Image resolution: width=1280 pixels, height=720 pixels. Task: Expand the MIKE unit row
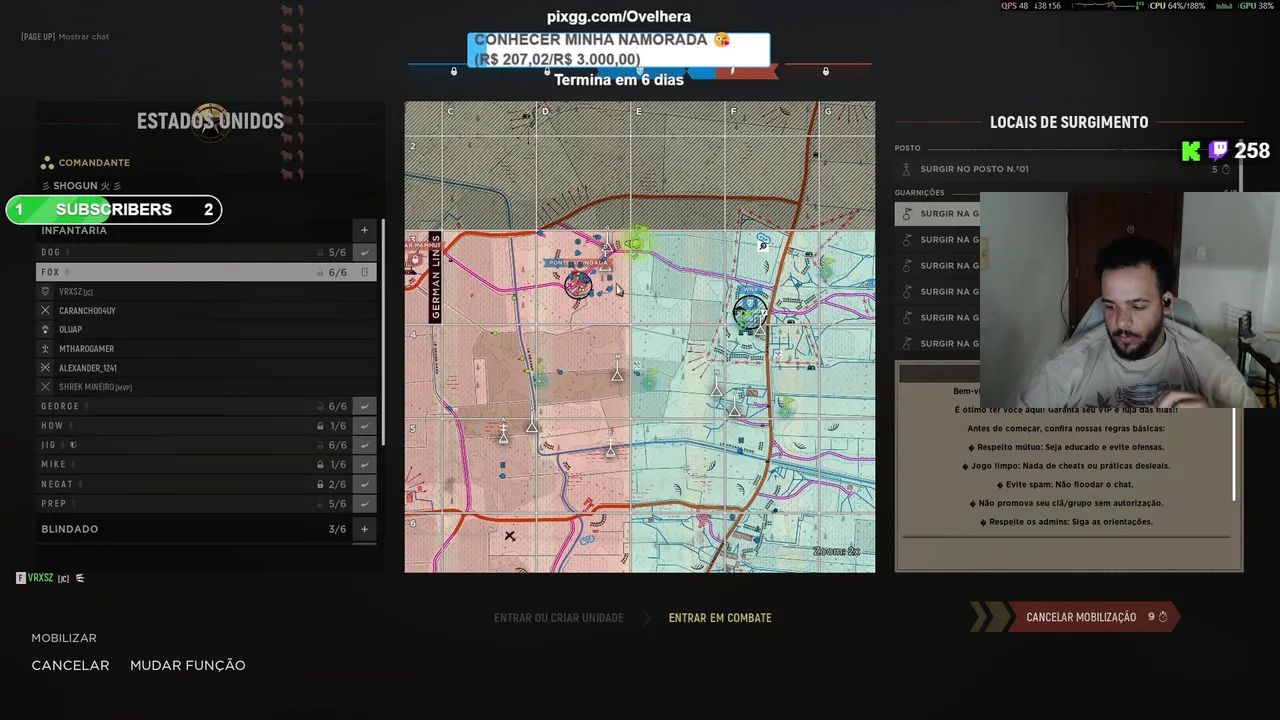click(x=195, y=465)
